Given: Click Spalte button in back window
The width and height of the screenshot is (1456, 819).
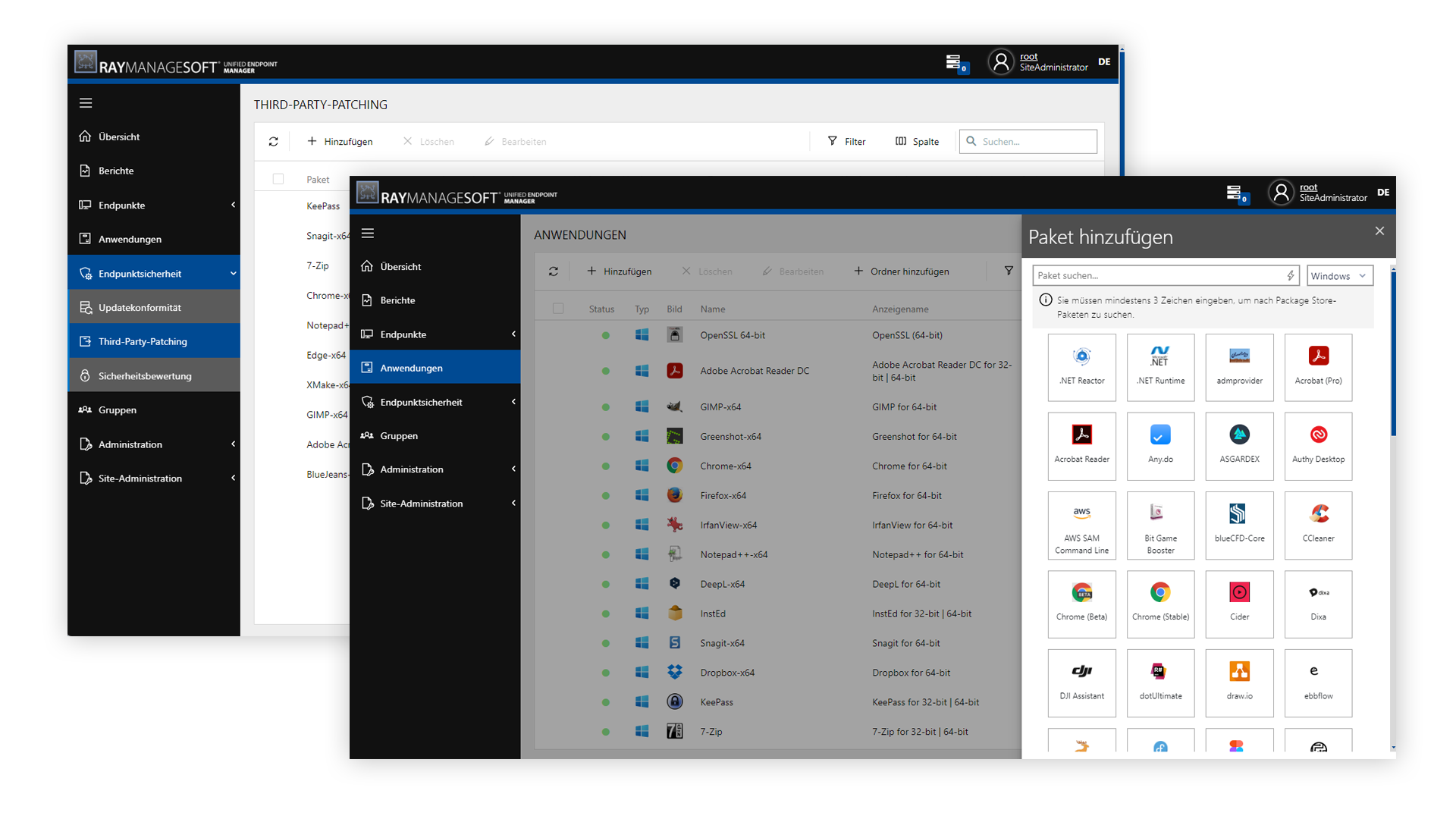Looking at the screenshot, I should 917,142.
